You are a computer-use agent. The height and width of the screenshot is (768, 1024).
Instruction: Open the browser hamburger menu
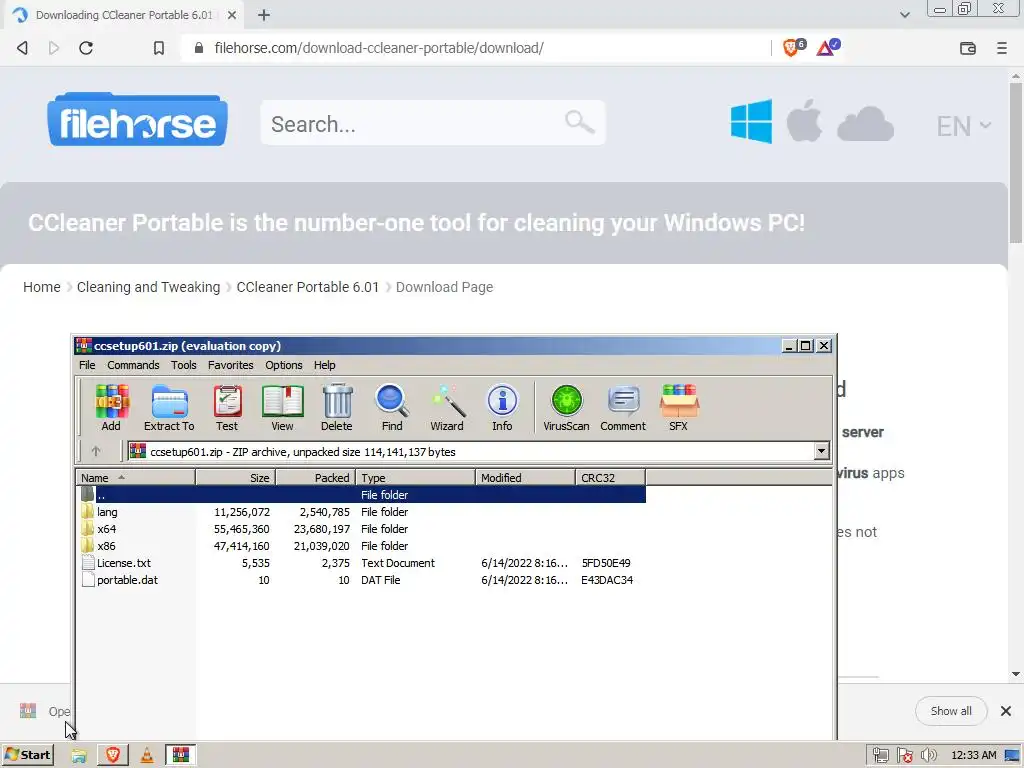click(x=1002, y=48)
